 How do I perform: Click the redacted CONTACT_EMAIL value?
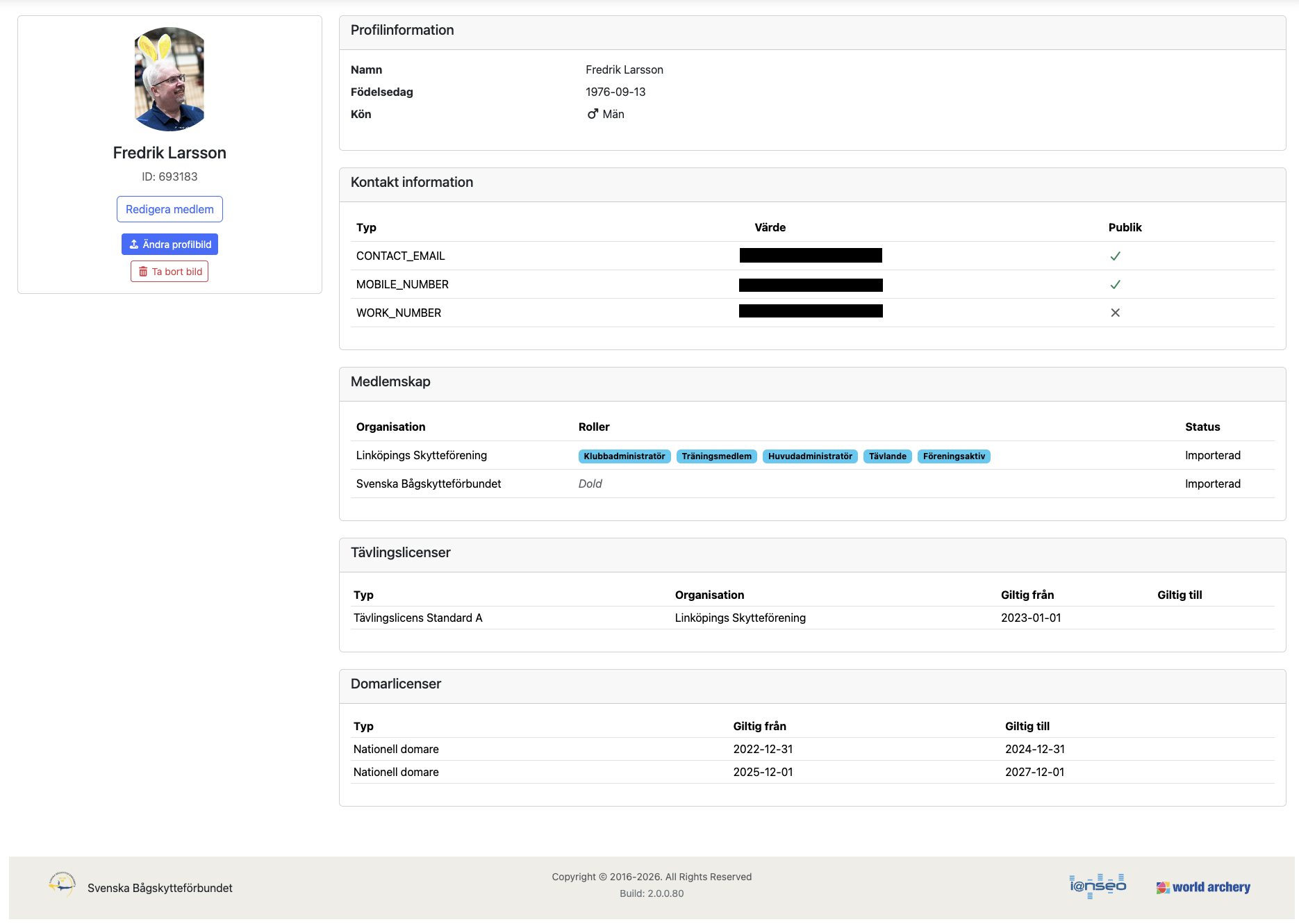(x=811, y=256)
